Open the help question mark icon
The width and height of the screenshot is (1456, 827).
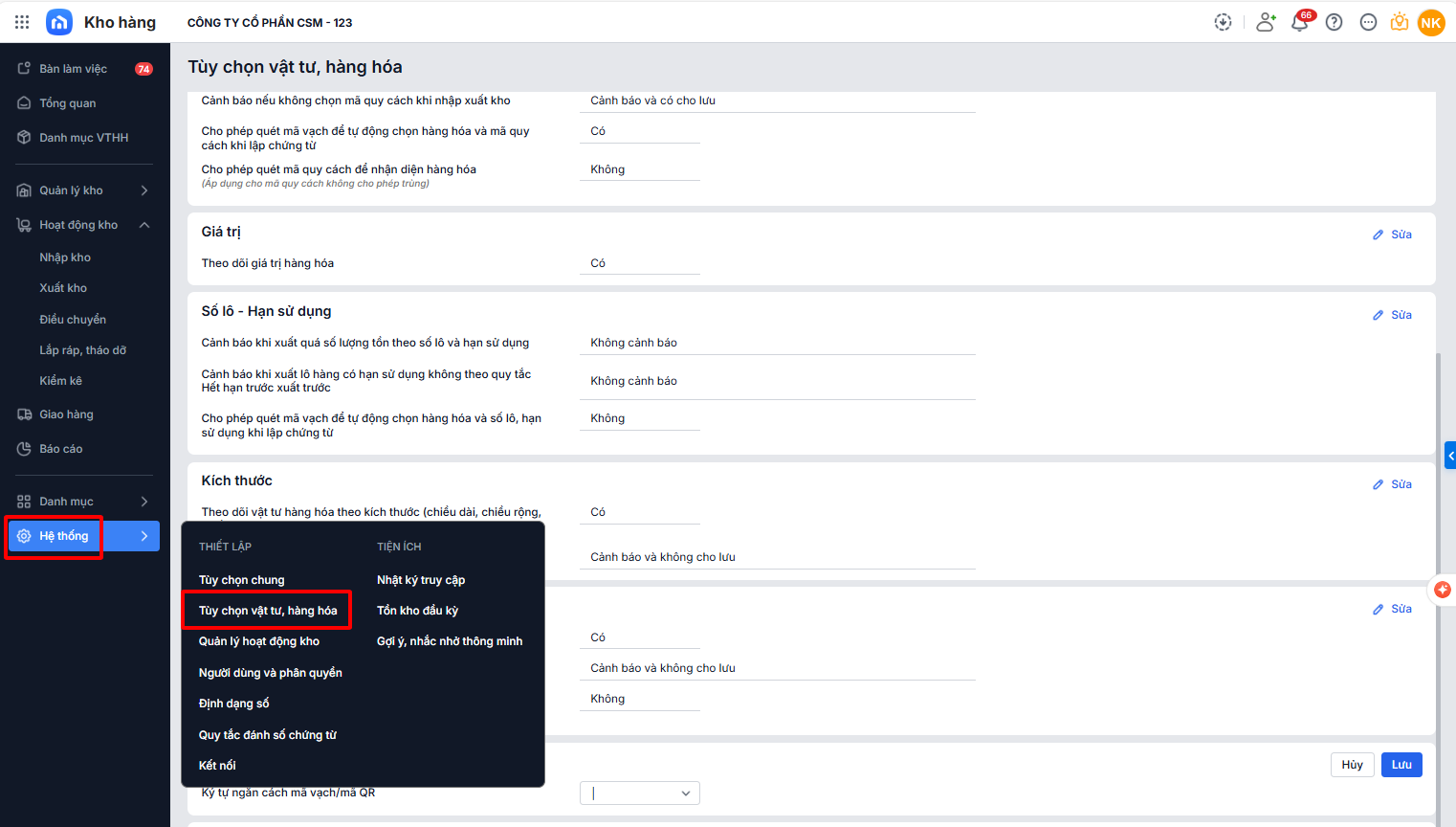1334,23
